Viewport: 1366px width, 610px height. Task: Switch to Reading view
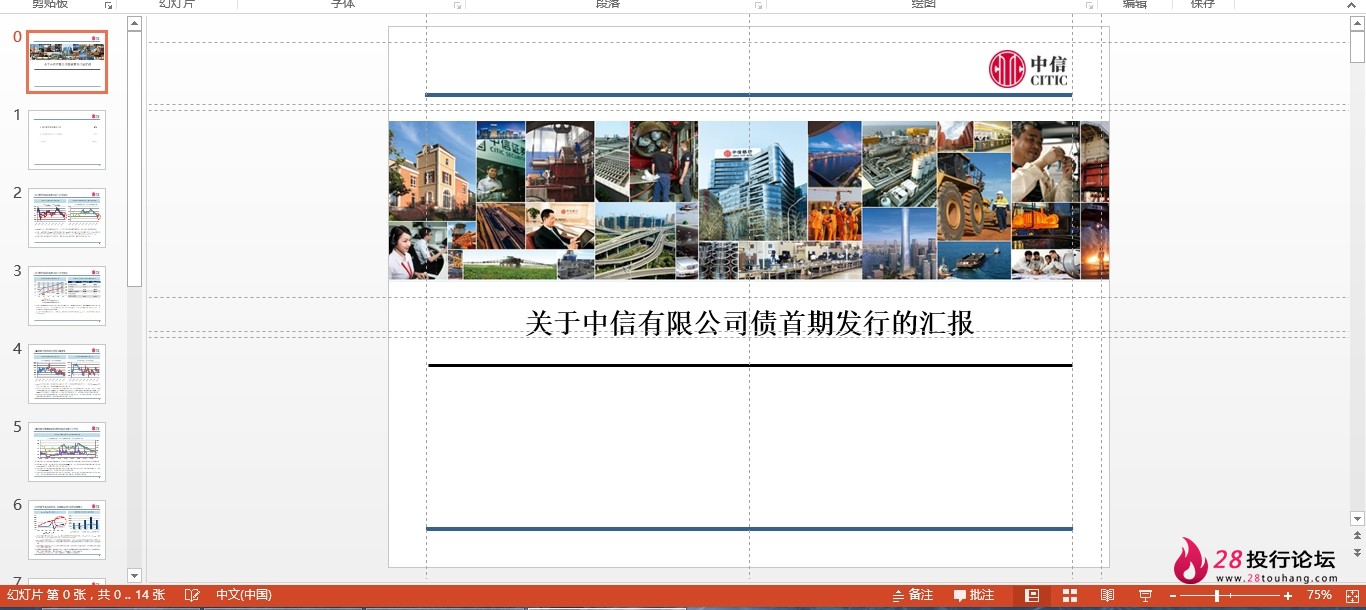pyautogui.click(x=1107, y=596)
